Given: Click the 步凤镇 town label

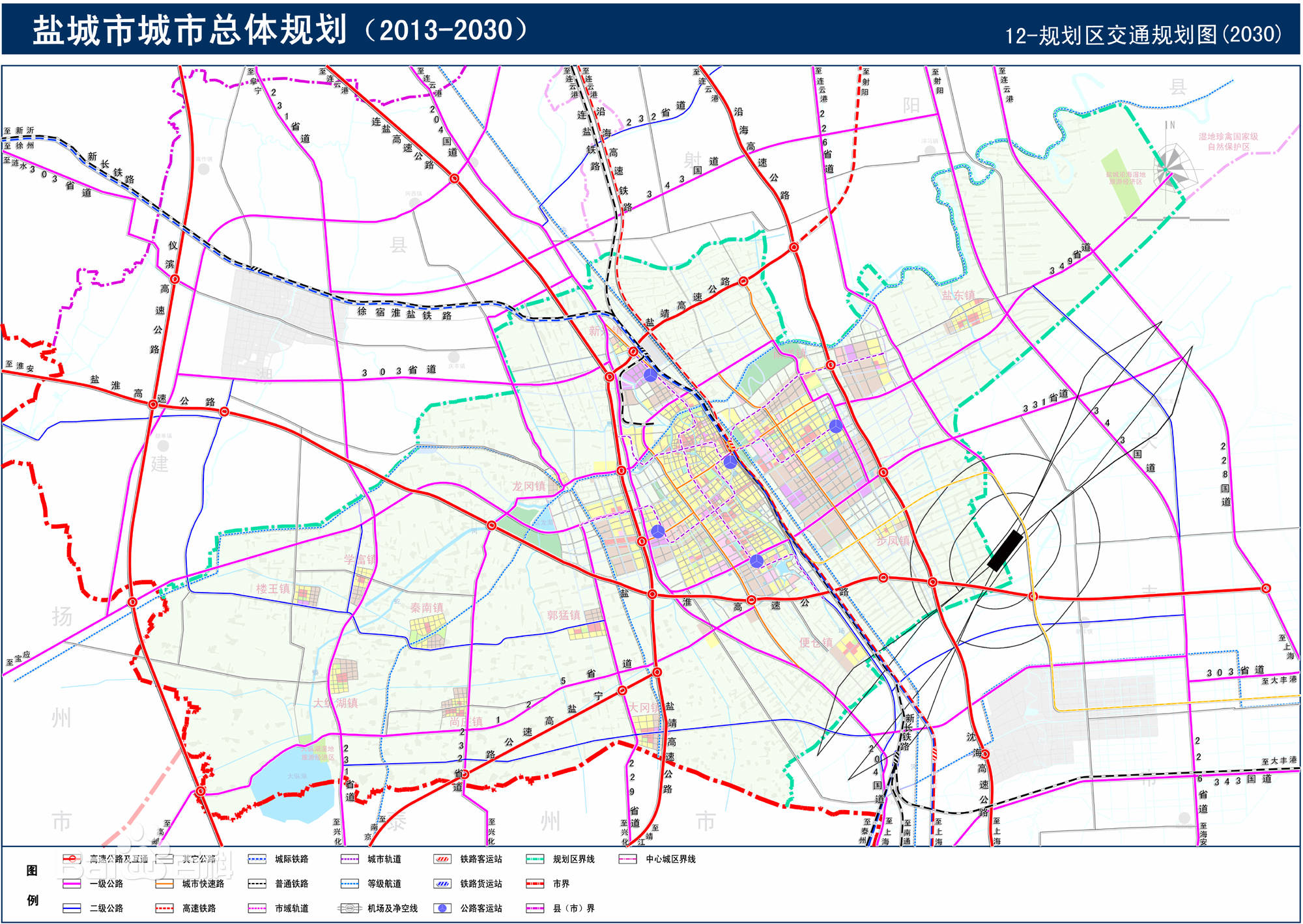Looking at the screenshot, I should [x=893, y=540].
